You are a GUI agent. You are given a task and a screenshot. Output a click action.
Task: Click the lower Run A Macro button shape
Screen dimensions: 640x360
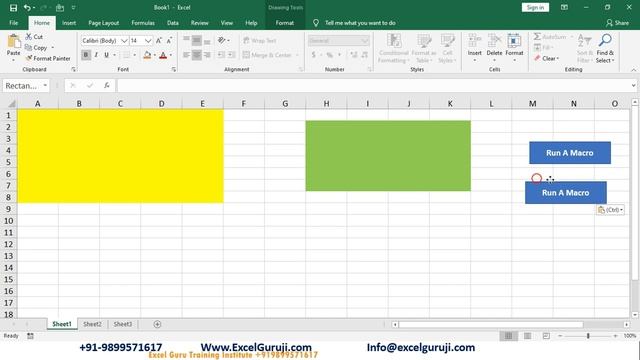[566, 193]
